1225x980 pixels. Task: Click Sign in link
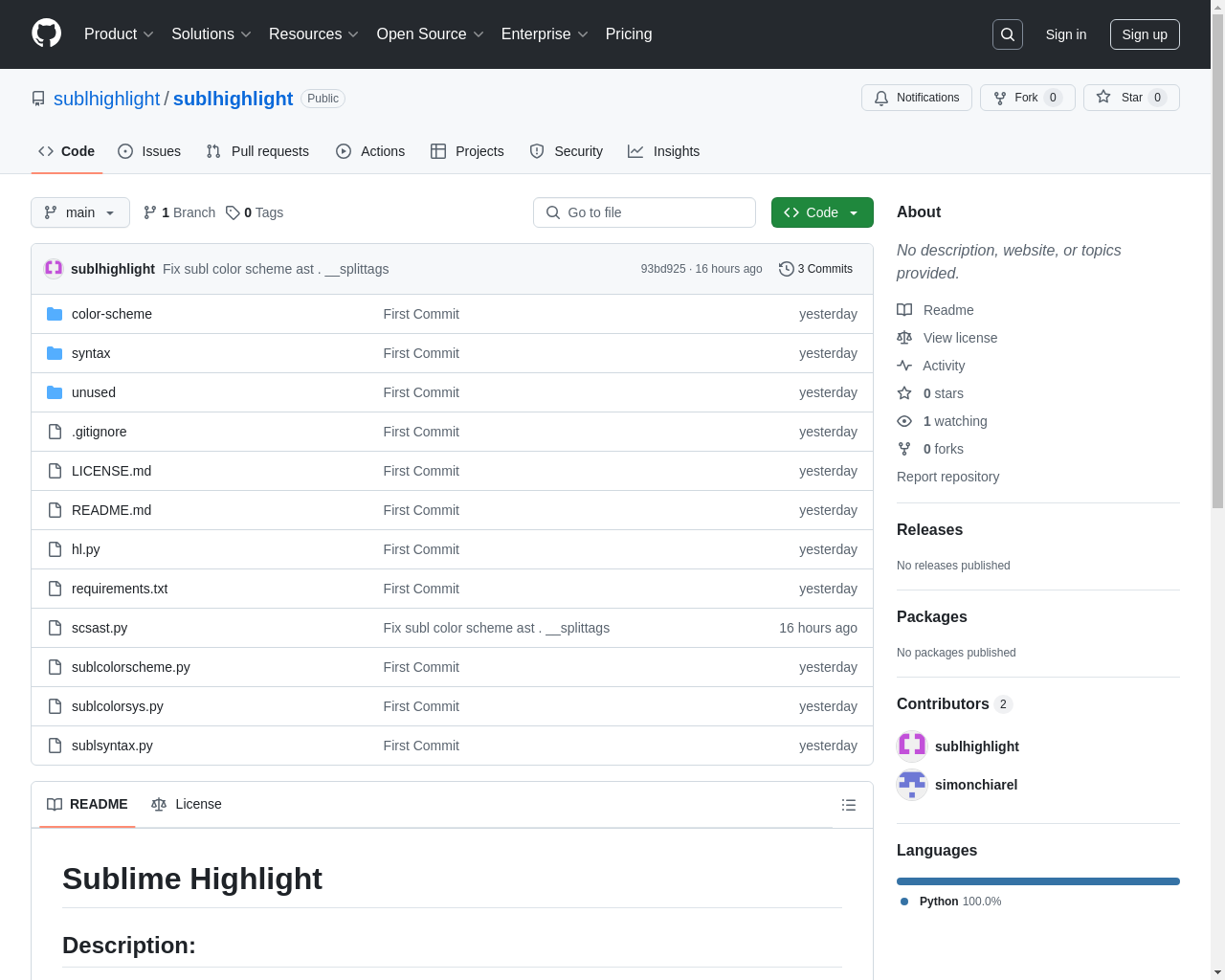coord(1066,34)
